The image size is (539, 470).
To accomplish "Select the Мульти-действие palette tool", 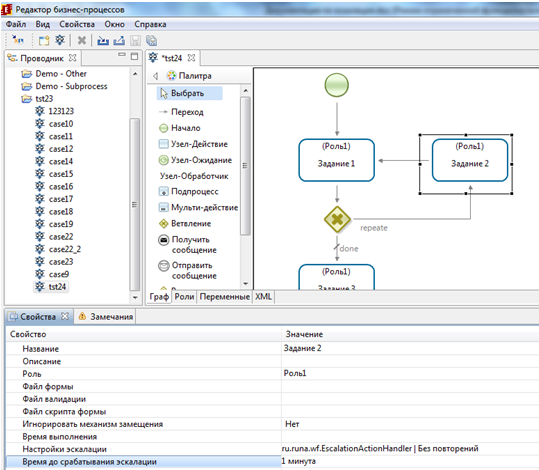I will 198,207.
